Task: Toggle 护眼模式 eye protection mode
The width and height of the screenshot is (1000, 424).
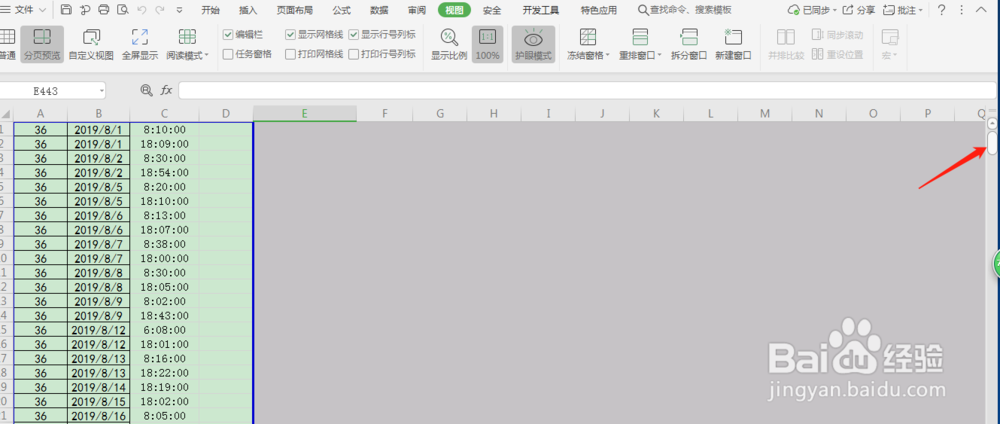Action: pyautogui.click(x=533, y=44)
